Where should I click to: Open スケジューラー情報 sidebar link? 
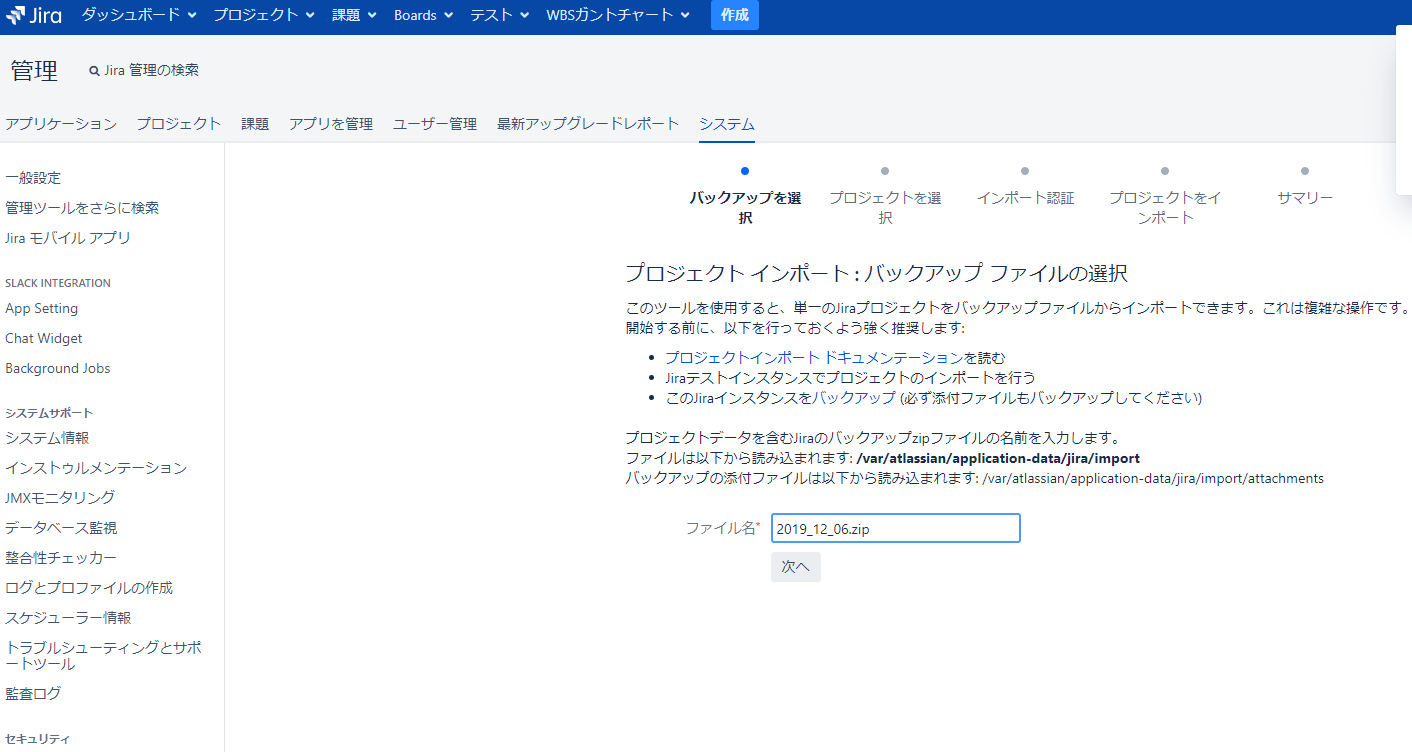pos(68,618)
